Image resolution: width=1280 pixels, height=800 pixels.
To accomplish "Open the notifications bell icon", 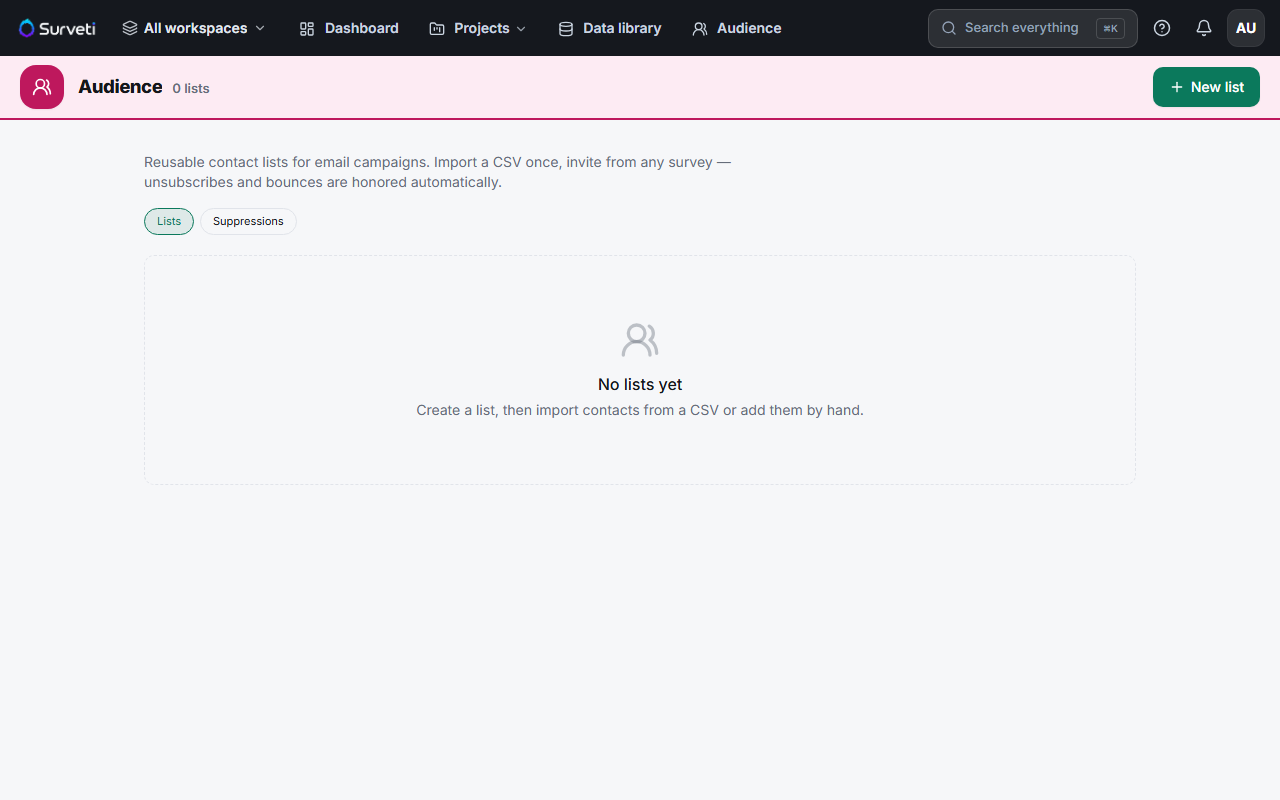I will (x=1204, y=28).
